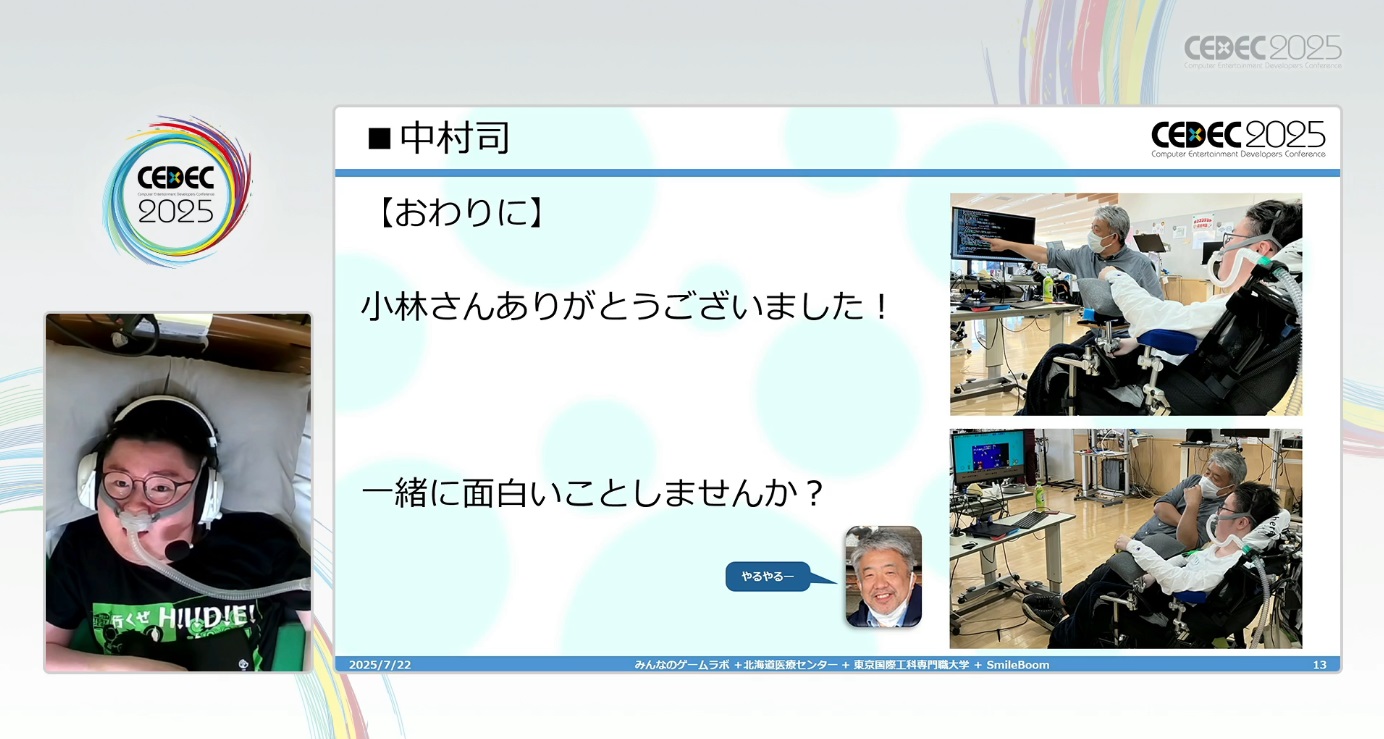Click the slide title 中村司
Viewport: 1384px width, 739px height.
[x=455, y=138]
